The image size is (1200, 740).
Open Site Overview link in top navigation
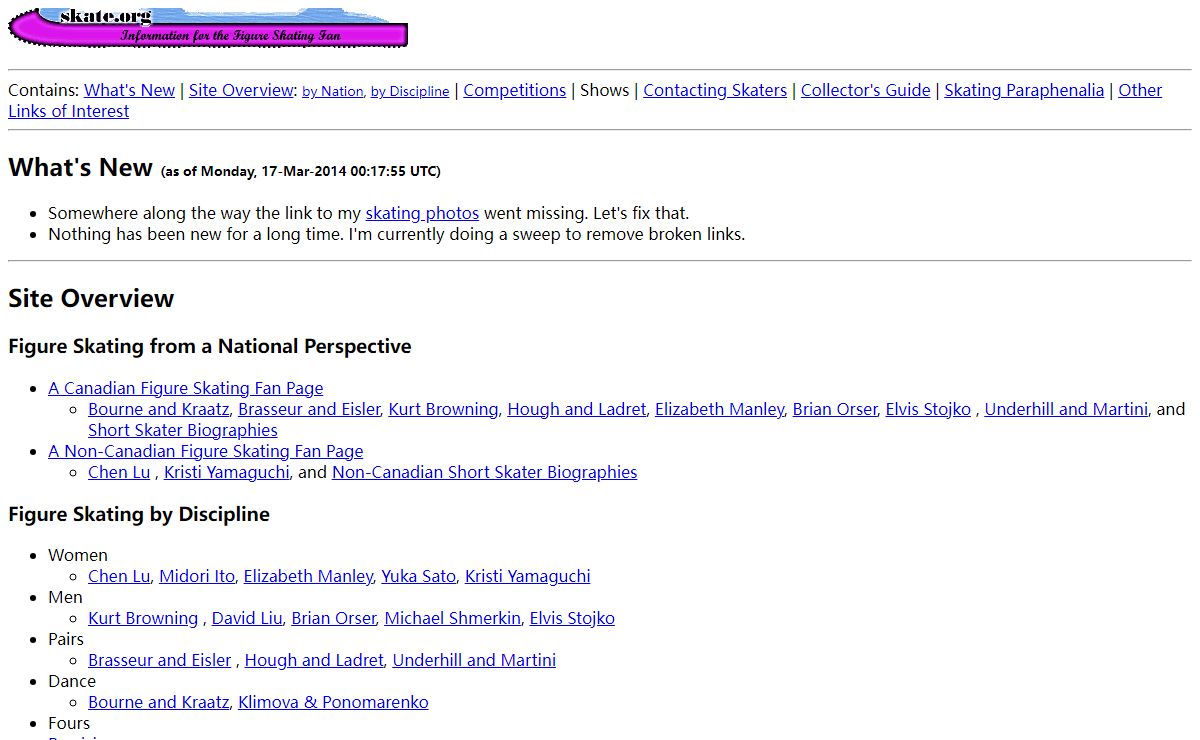(x=241, y=90)
